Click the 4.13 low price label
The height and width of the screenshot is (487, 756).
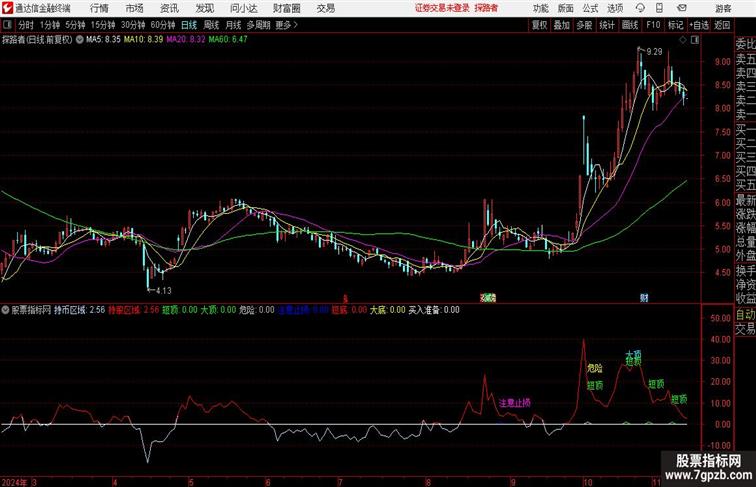click(163, 290)
